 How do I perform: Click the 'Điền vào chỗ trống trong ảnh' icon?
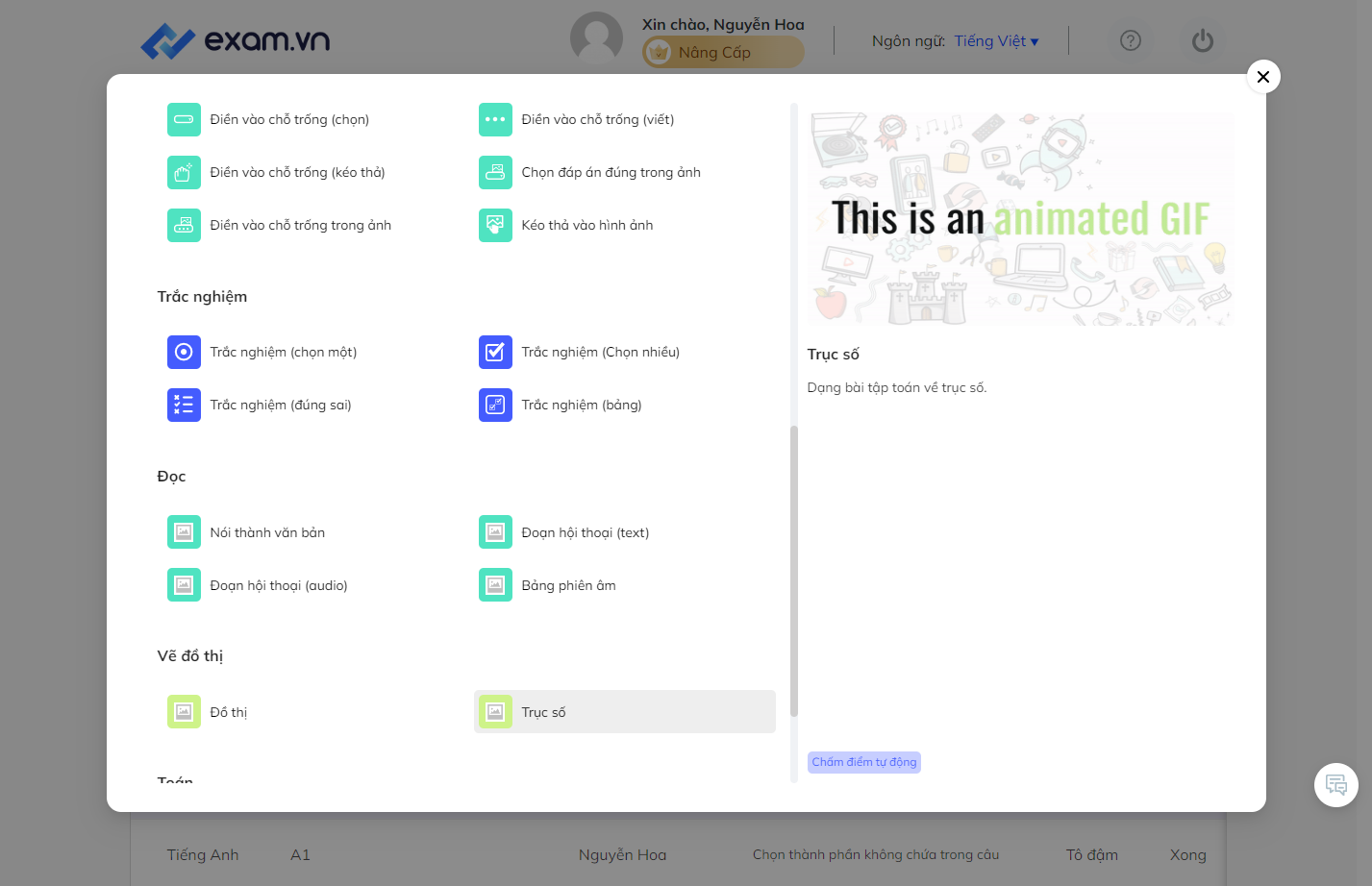tap(184, 225)
